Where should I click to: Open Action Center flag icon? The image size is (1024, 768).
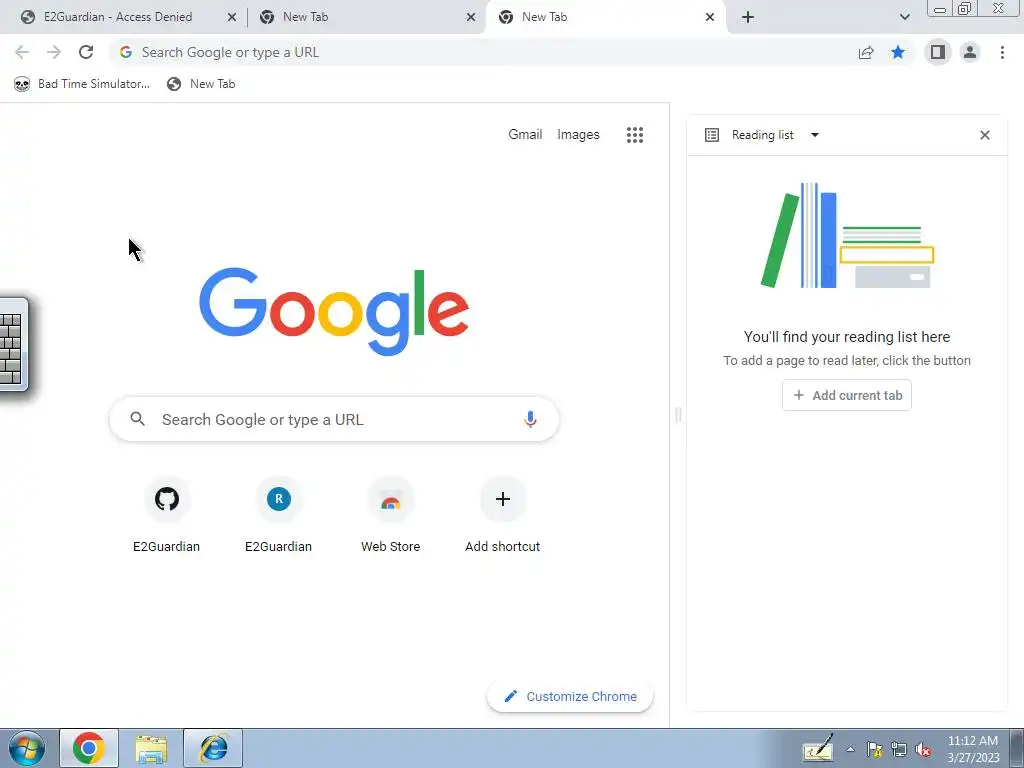(874, 749)
